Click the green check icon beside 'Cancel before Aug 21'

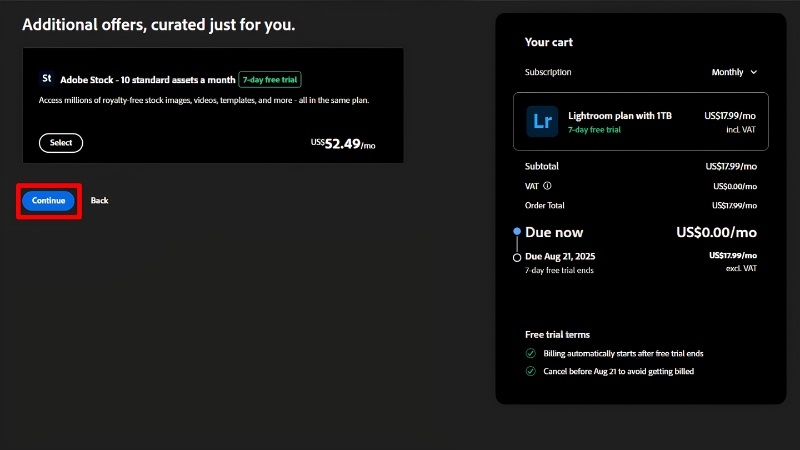click(531, 371)
